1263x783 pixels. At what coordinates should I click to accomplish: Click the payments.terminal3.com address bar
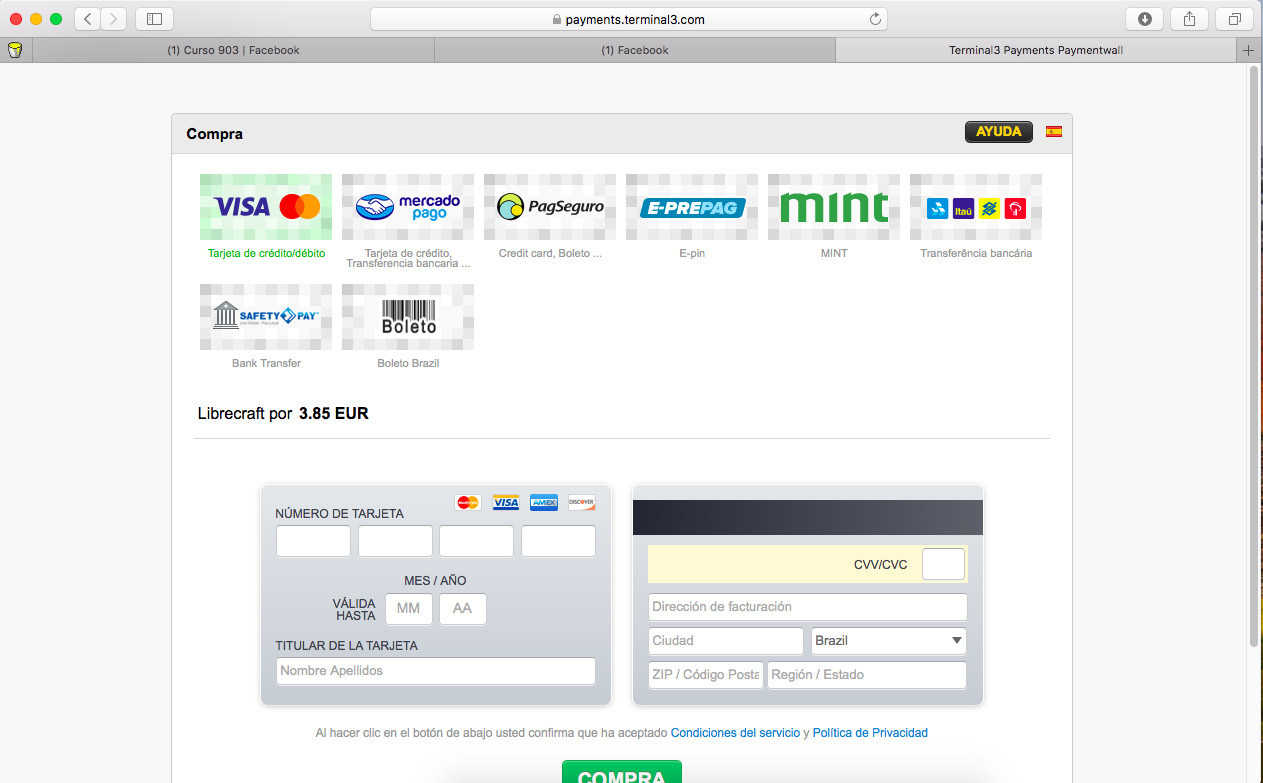pos(629,19)
